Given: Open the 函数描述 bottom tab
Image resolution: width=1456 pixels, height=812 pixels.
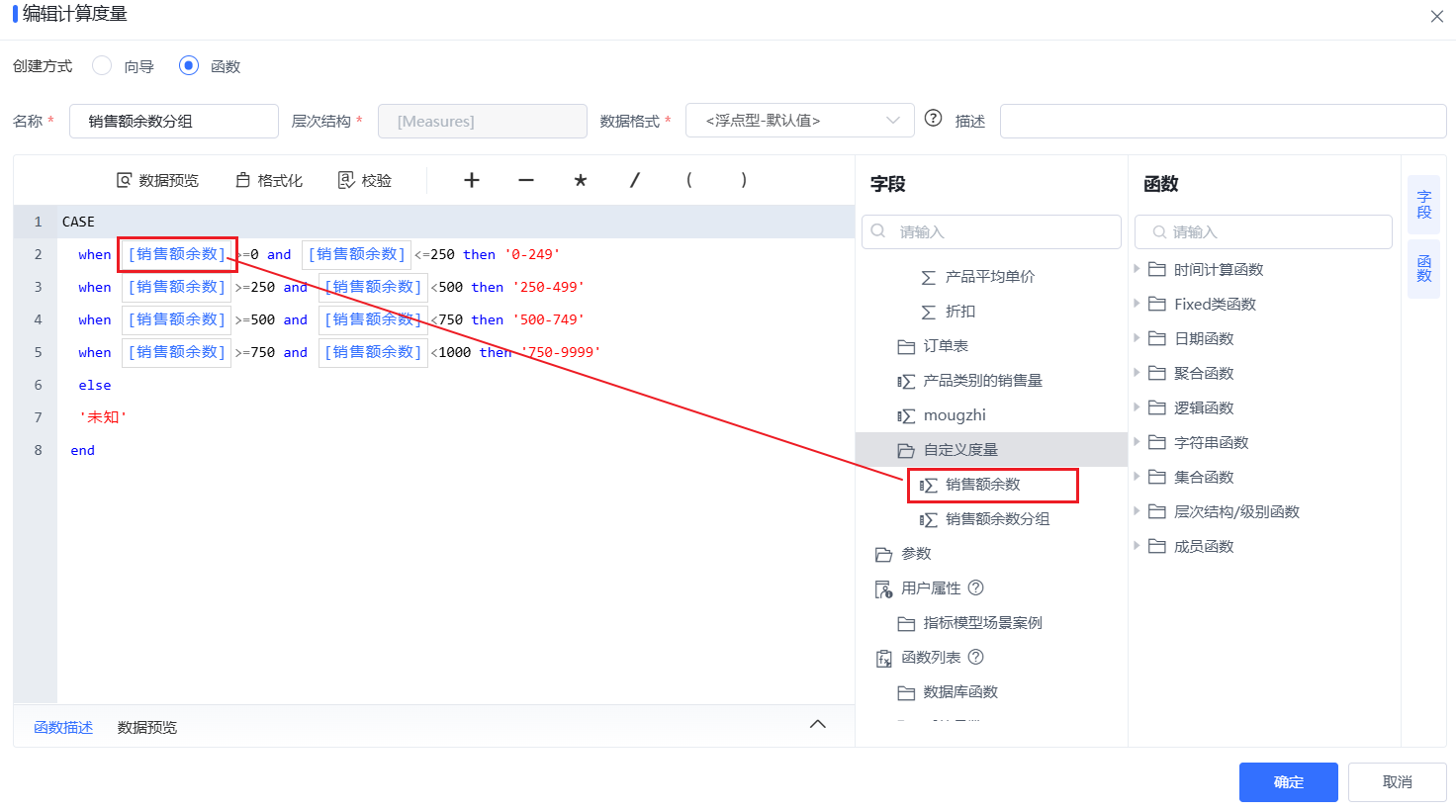Looking at the screenshot, I should pos(63,727).
